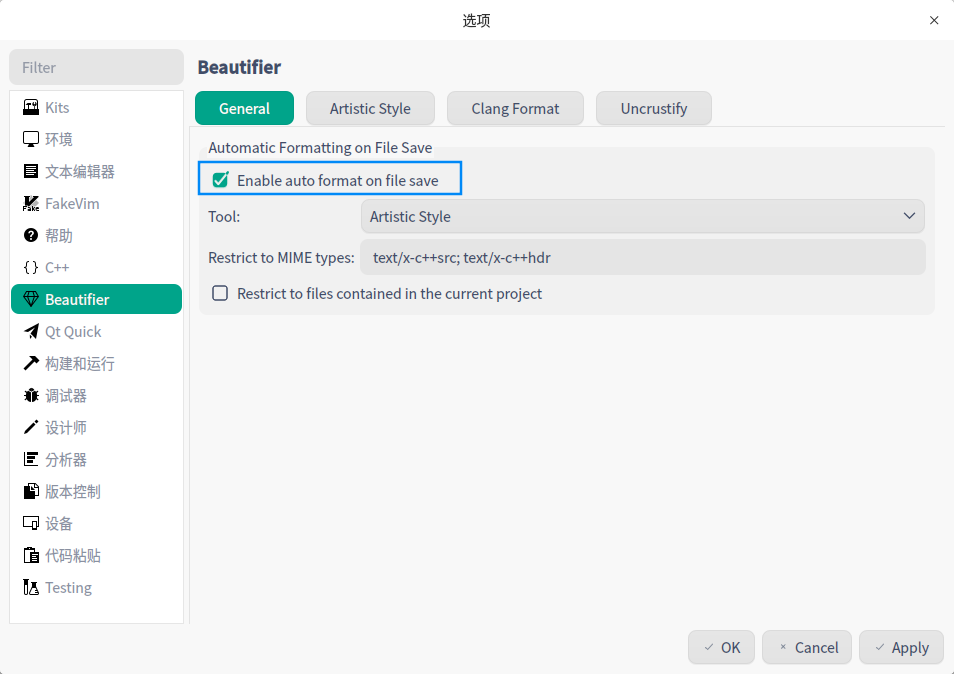Edit the Restrict to MIME types field
Screen dimensions: 954x674
pyautogui.click(x=642, y=258)
